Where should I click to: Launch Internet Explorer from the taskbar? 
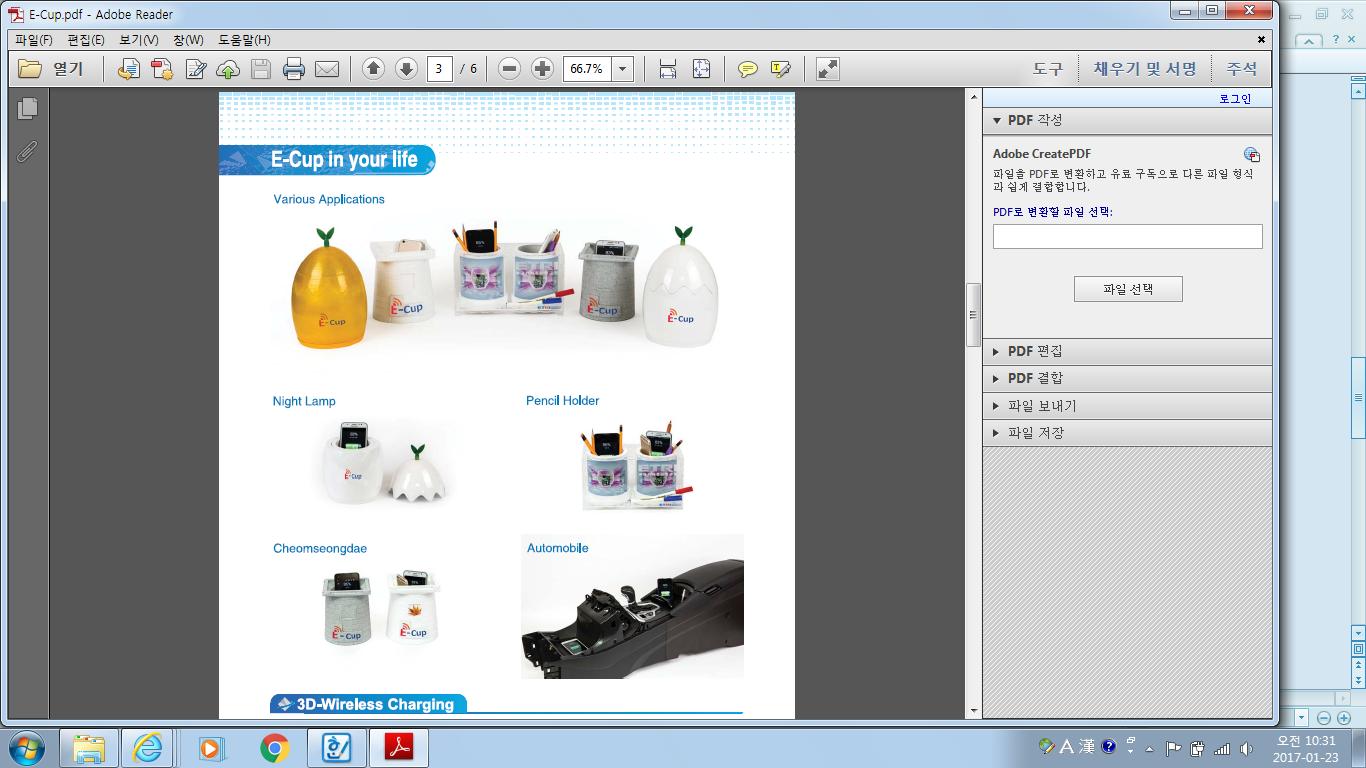point(147,747)
